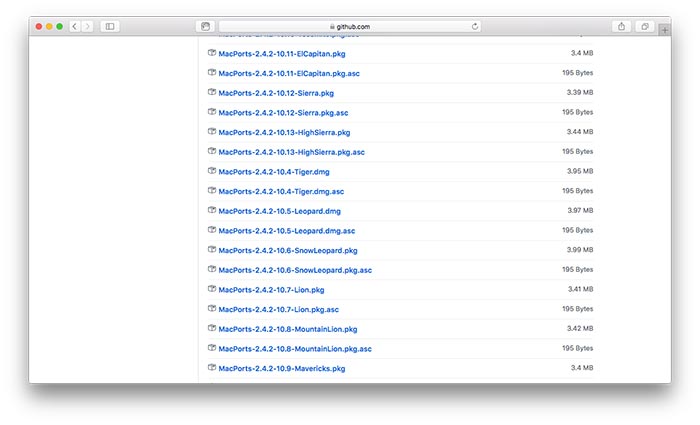Click the 3.97 MB size of Leopard.dmg
Image resolution: width=700 pixels, height=425 pixels.
(x=580, y=210)
